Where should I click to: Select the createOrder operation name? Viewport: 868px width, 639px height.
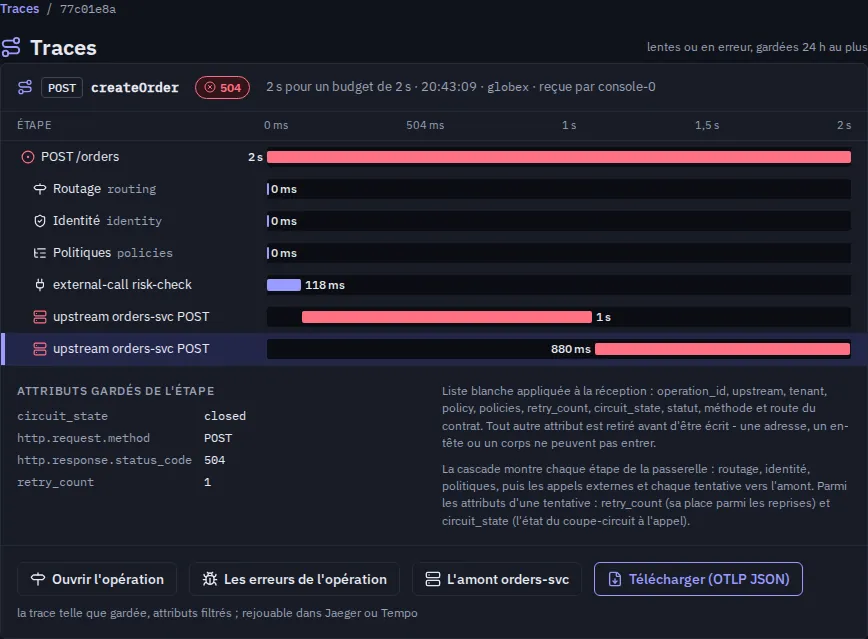135,87
